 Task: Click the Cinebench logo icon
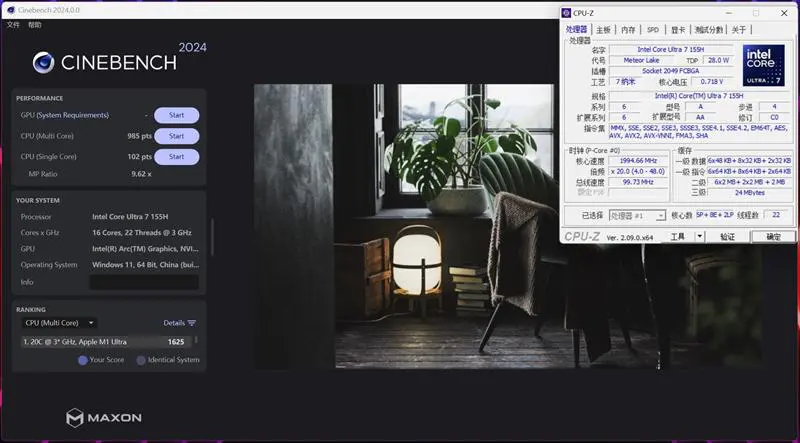43,62
